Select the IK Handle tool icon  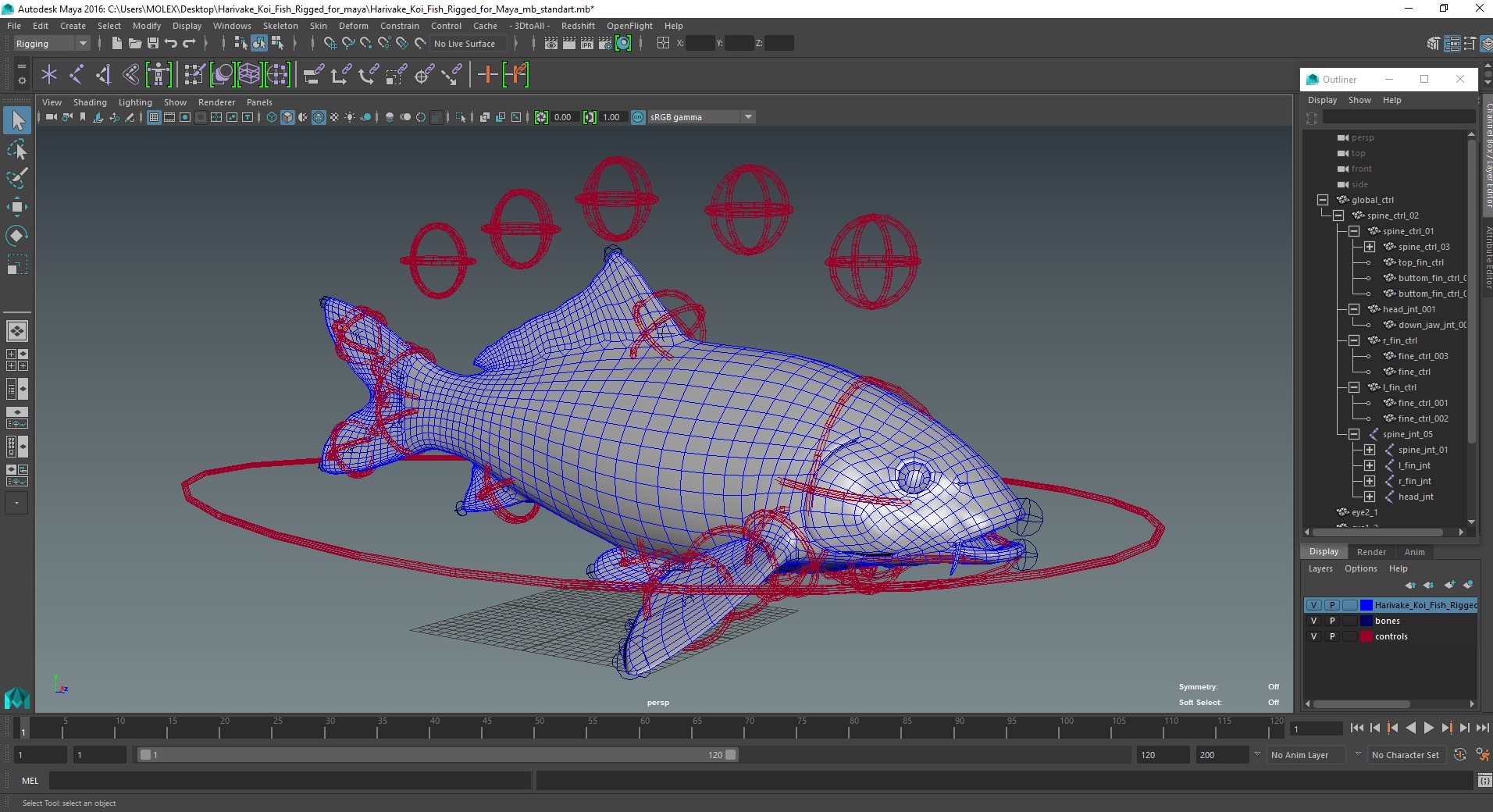tap(103, 75)
